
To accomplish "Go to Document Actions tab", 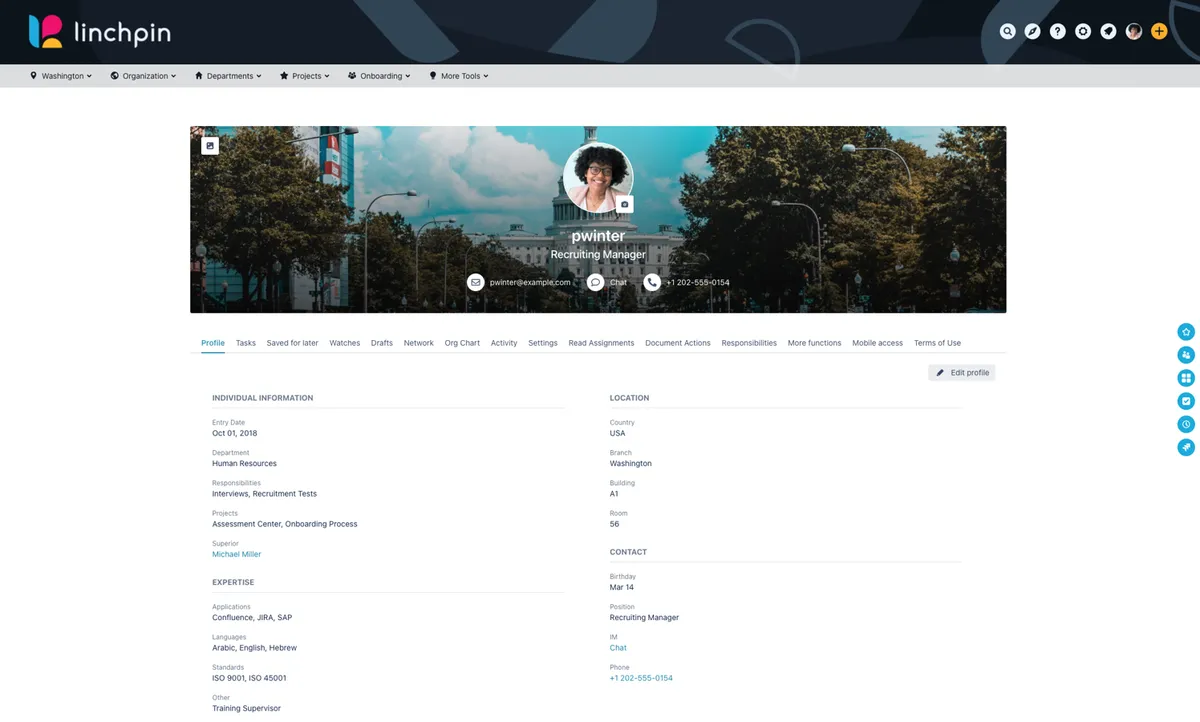I will (x=678, y=343).
